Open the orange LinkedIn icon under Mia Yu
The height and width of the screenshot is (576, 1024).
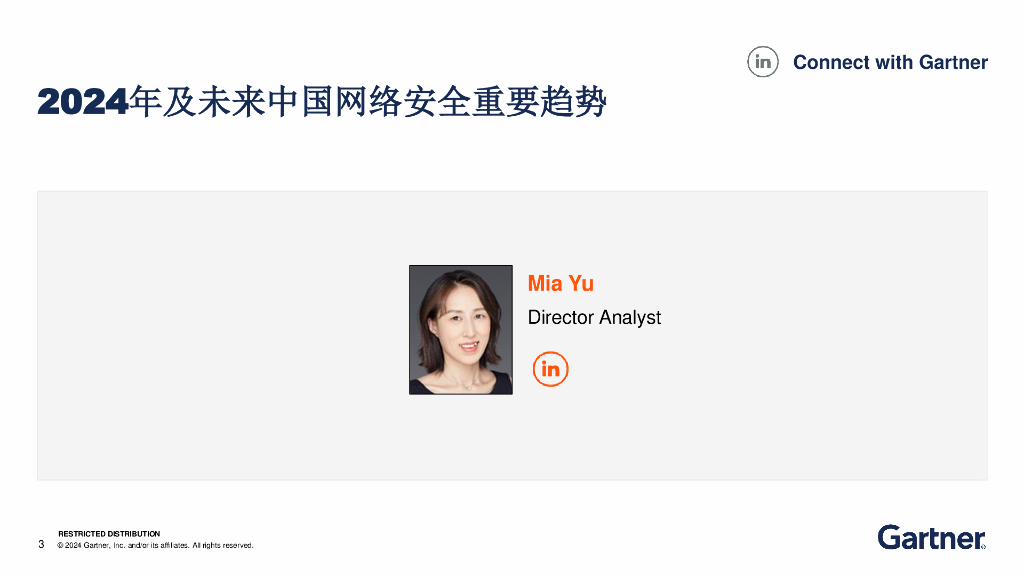click(551, 369)
